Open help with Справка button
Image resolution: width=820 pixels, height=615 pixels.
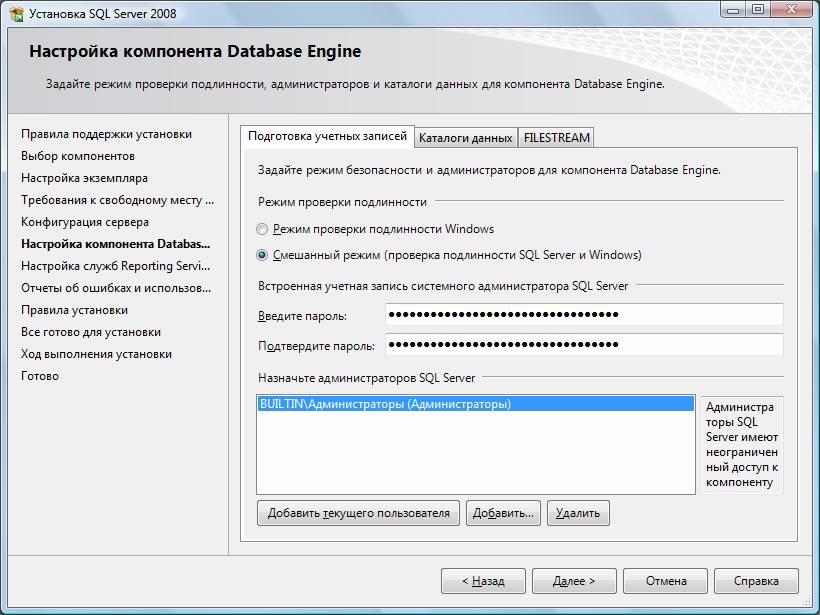756,581
